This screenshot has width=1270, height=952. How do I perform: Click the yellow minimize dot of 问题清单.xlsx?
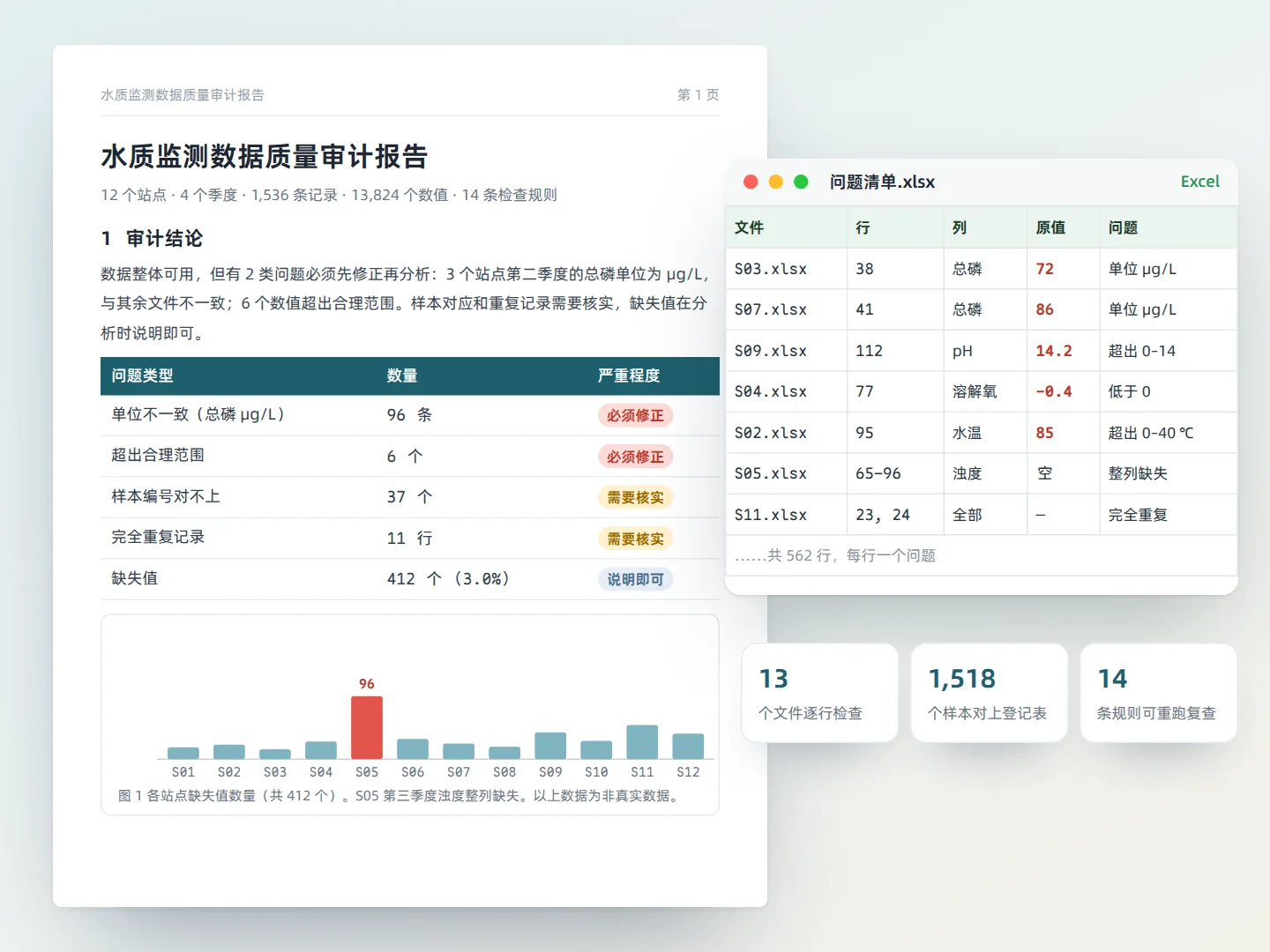776,182
